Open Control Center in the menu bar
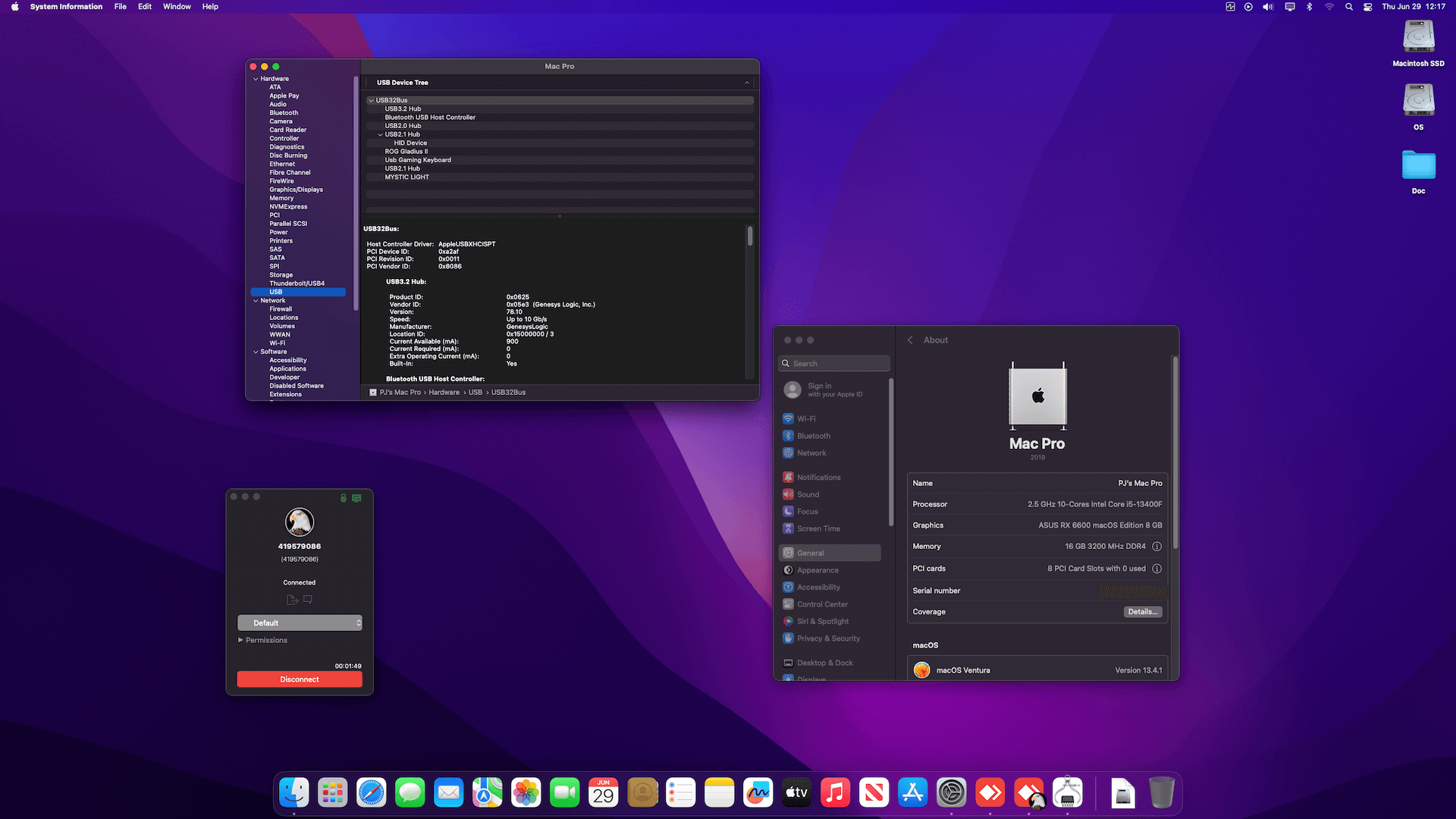 tap(1367, 7)
